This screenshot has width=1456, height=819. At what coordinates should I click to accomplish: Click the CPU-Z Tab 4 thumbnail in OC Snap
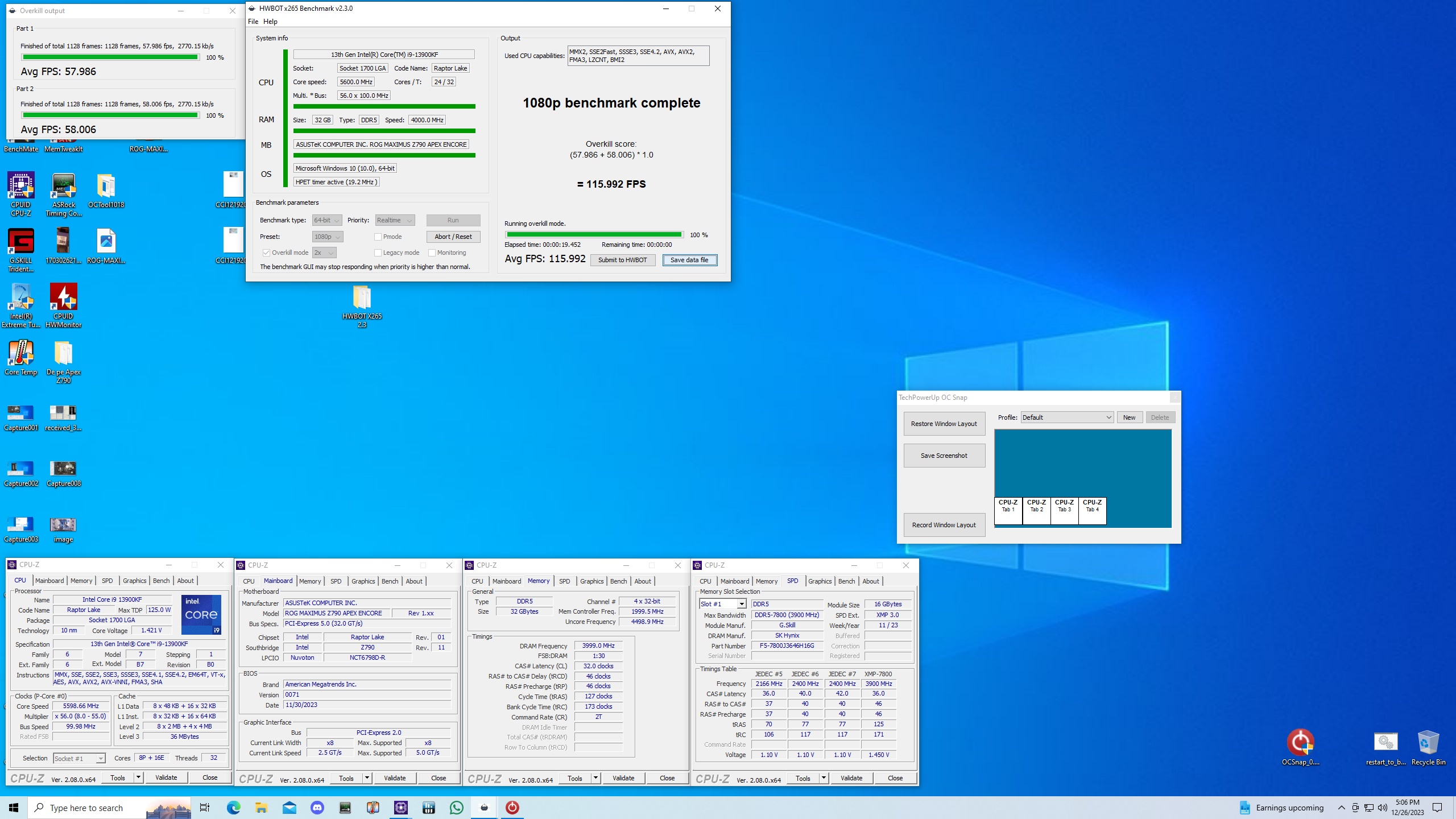(x=1092, y=511)
